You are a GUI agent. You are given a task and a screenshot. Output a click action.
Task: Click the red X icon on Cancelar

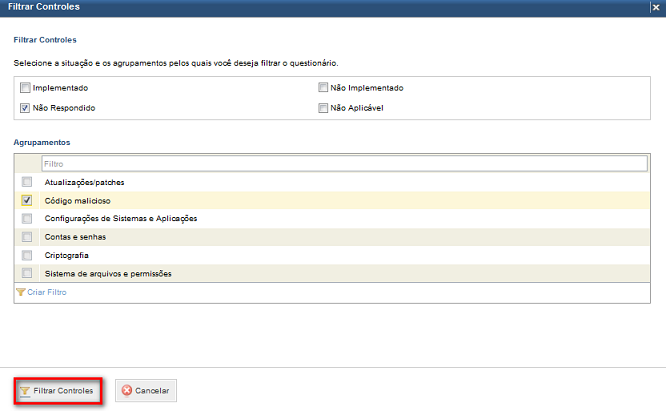click(127, 390)
